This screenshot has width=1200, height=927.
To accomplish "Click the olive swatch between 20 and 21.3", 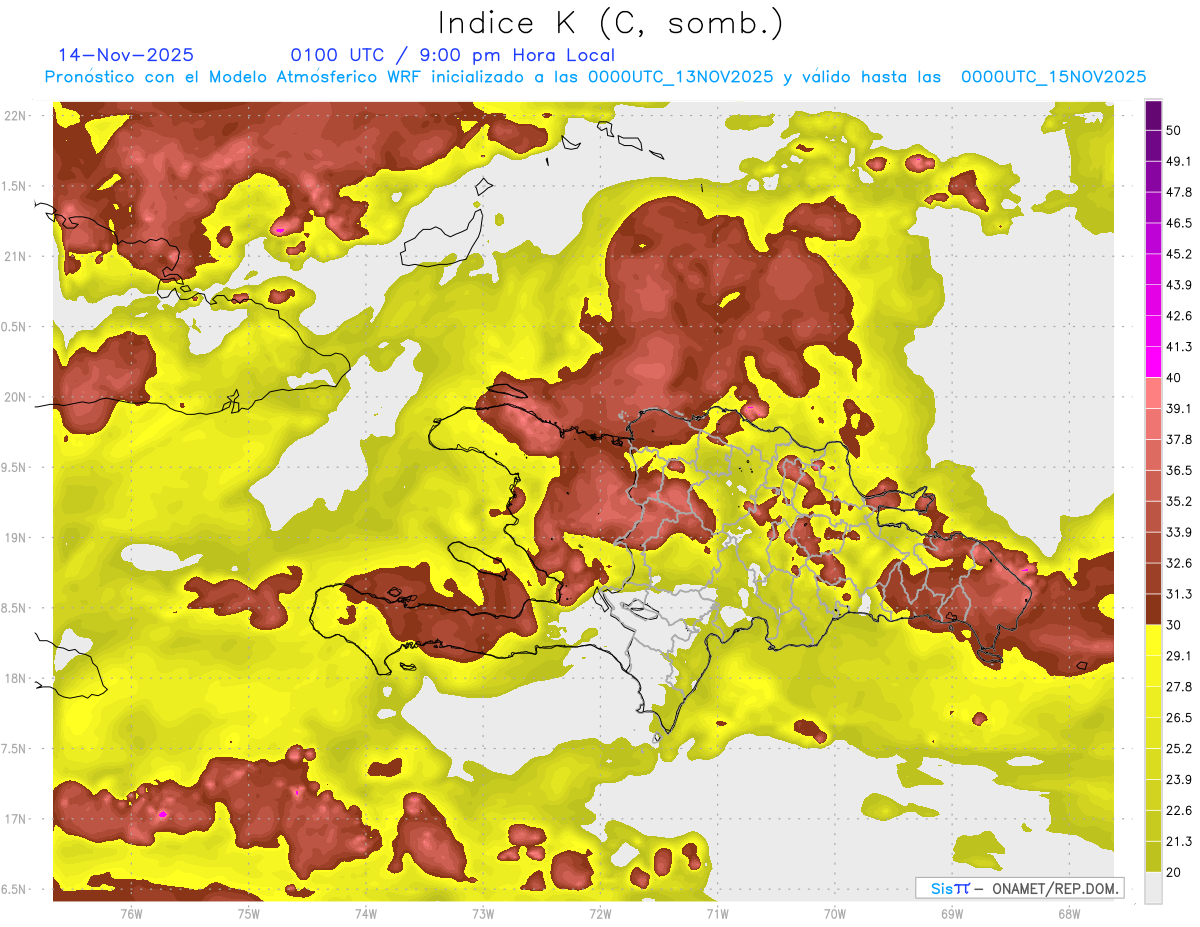I will [x=1154, y=856].
